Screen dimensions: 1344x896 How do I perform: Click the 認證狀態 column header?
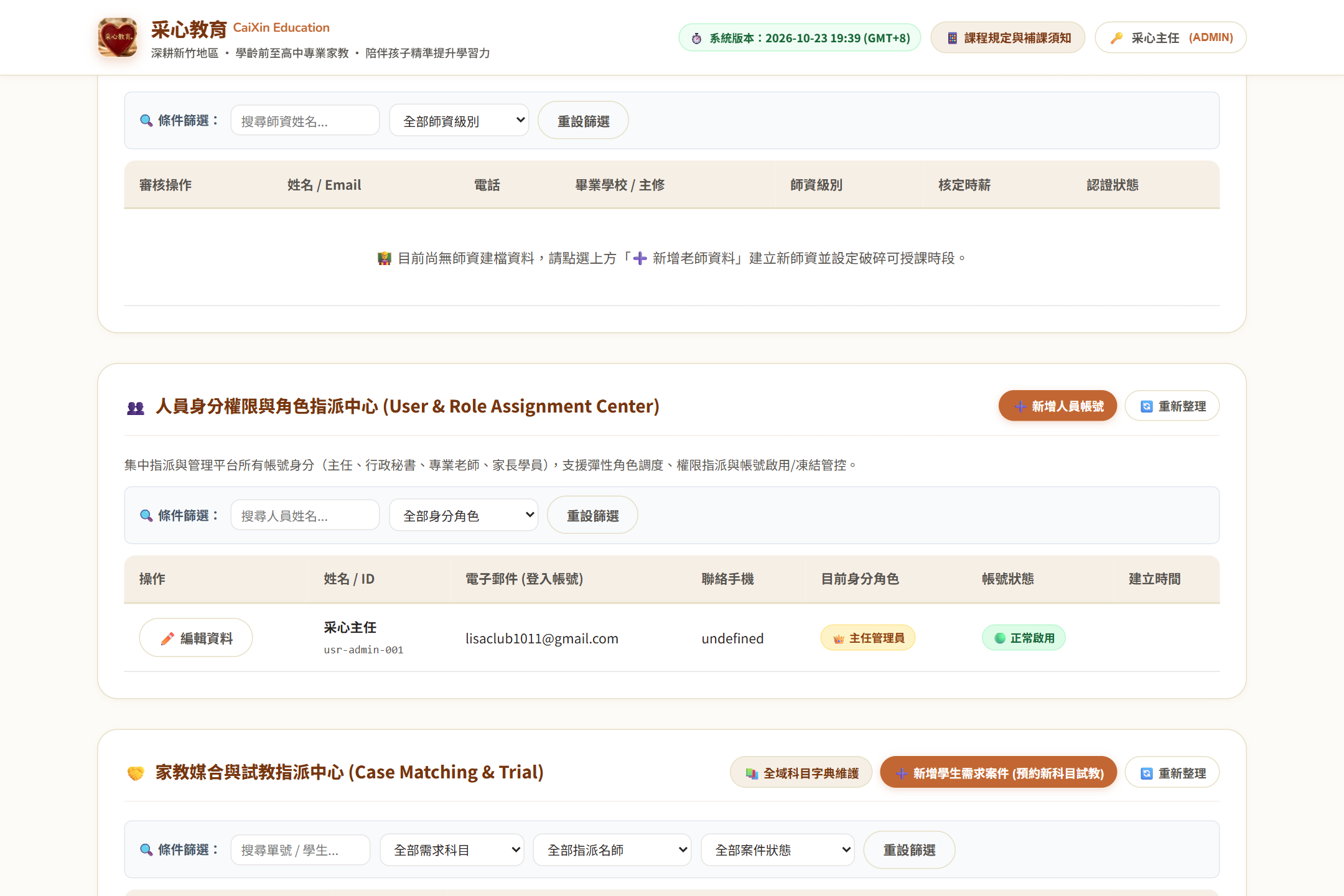tap(1113, 185)
